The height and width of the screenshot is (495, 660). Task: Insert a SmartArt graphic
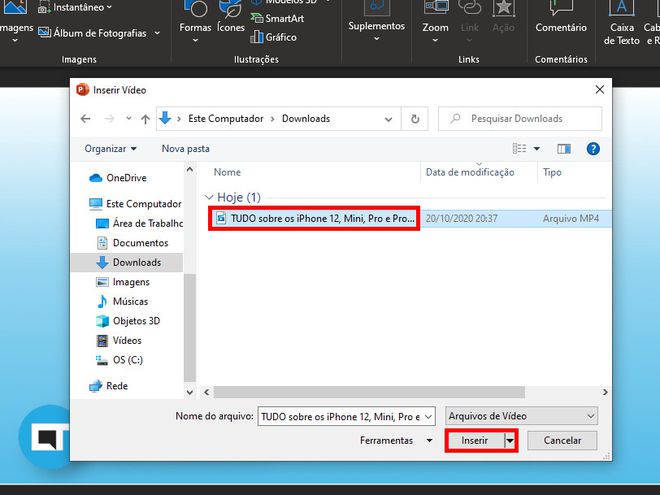point(277,18)
